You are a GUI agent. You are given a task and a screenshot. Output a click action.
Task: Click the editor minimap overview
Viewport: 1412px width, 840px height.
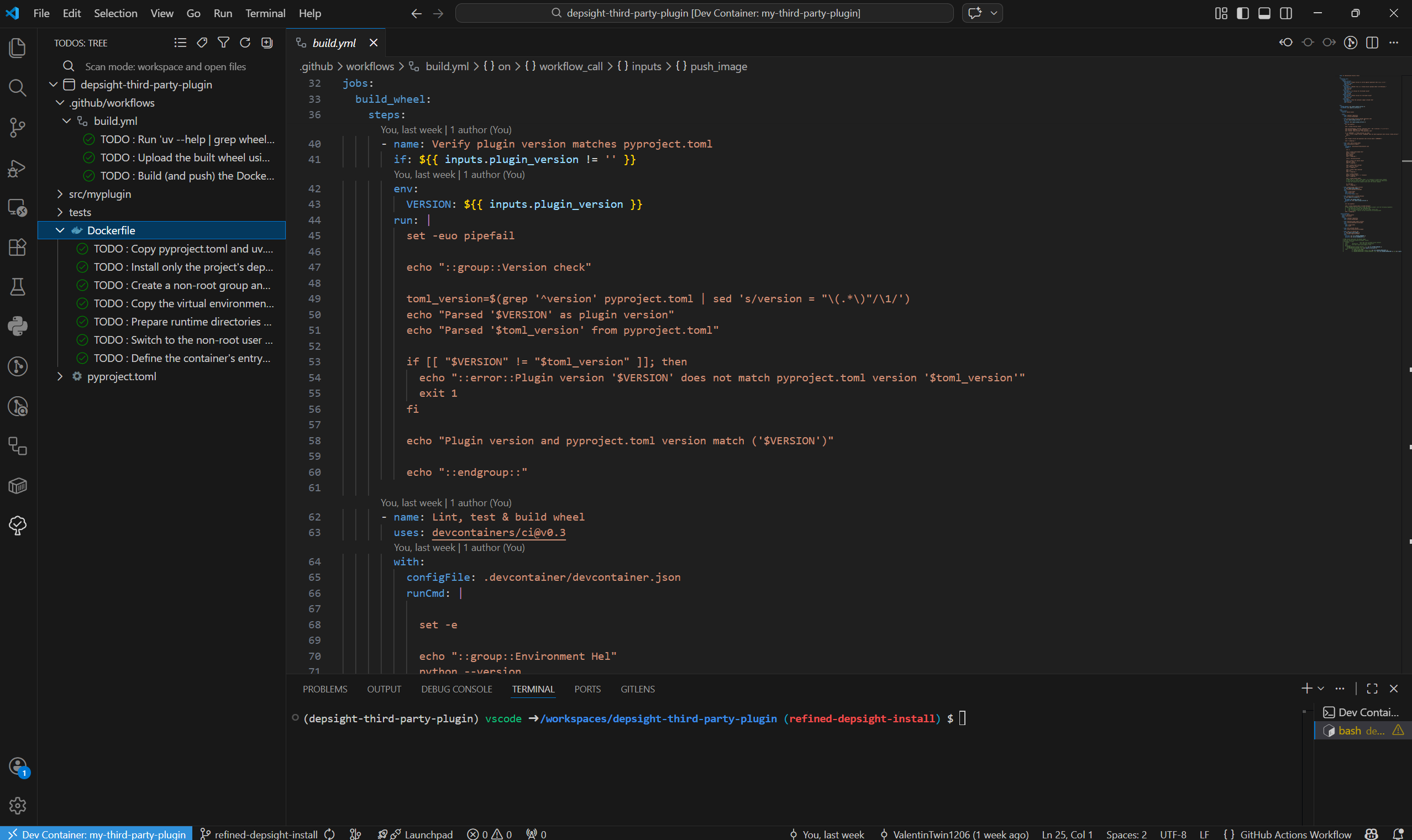1369,164
